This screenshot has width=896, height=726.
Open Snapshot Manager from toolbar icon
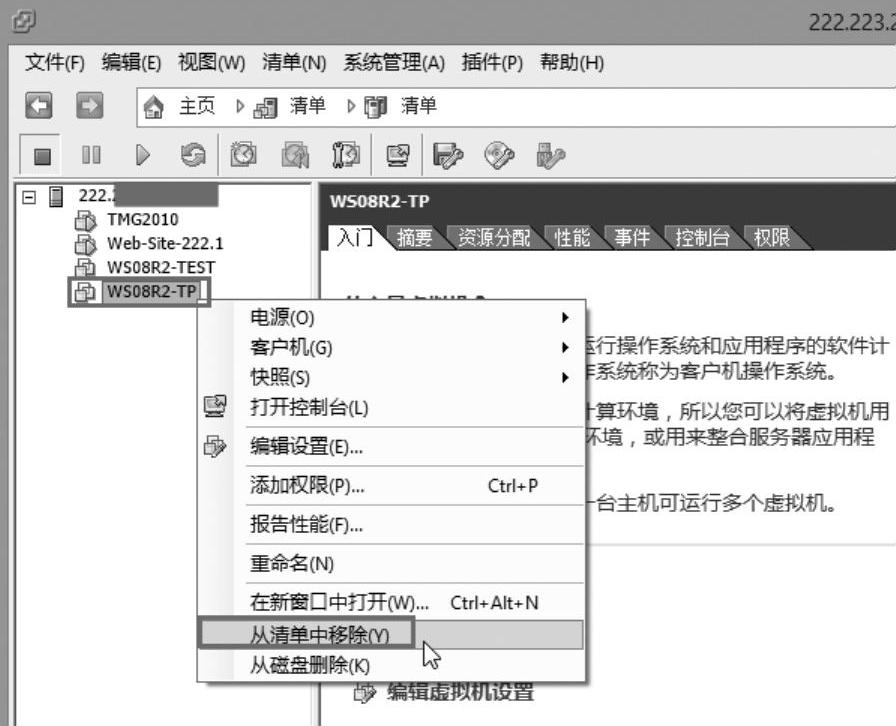tap(346, 155)
